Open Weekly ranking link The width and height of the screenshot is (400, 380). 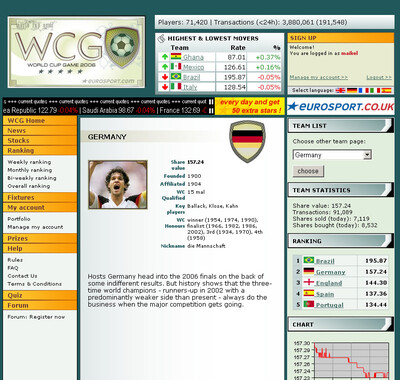coord(29,162)
